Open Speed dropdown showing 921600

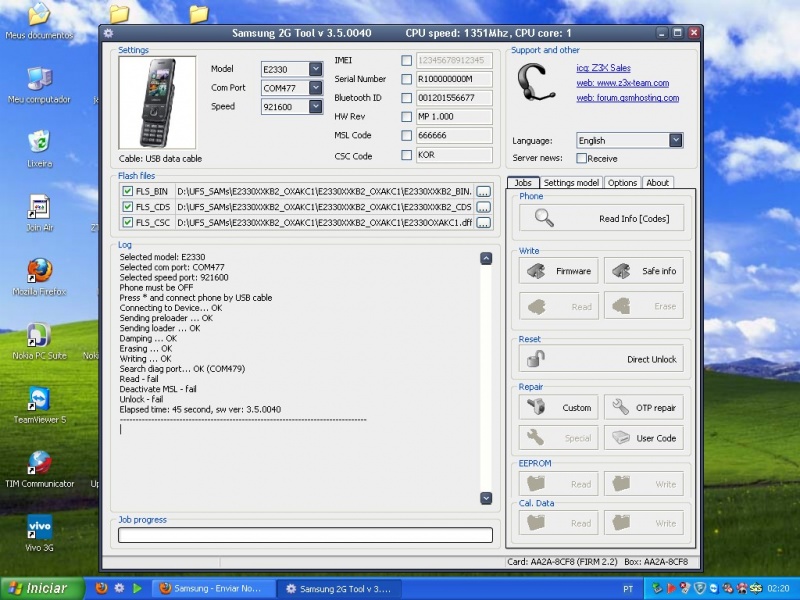316,107
